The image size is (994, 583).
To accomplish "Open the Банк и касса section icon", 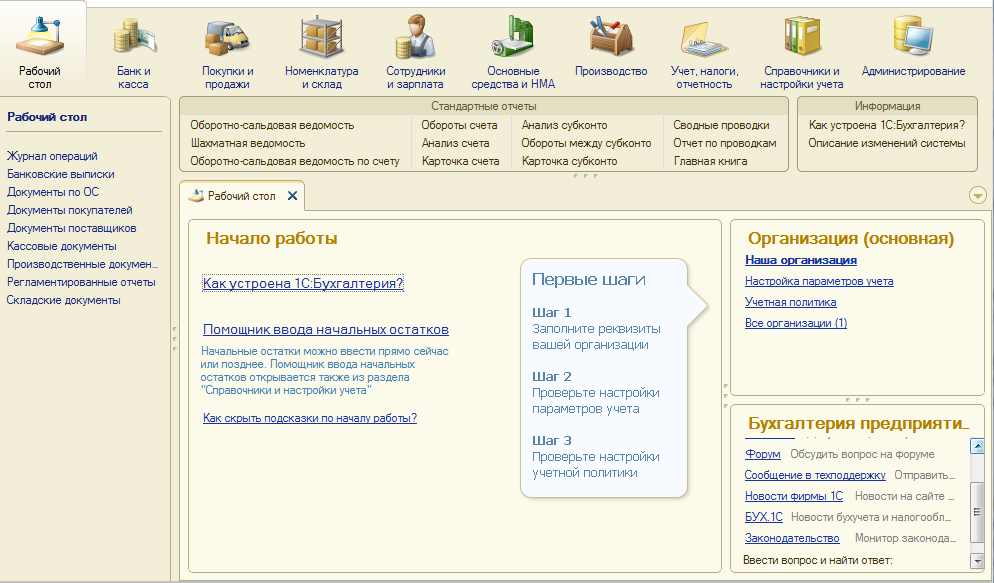I will 134,37.
